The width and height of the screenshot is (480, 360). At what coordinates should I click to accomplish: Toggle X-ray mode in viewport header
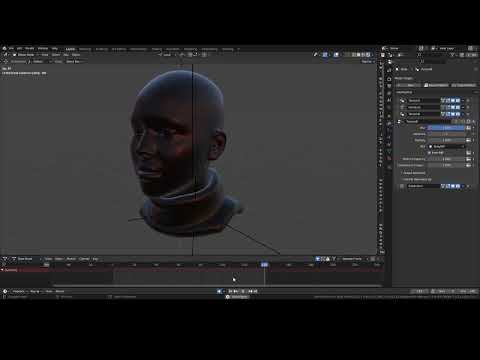coord(348,55)
